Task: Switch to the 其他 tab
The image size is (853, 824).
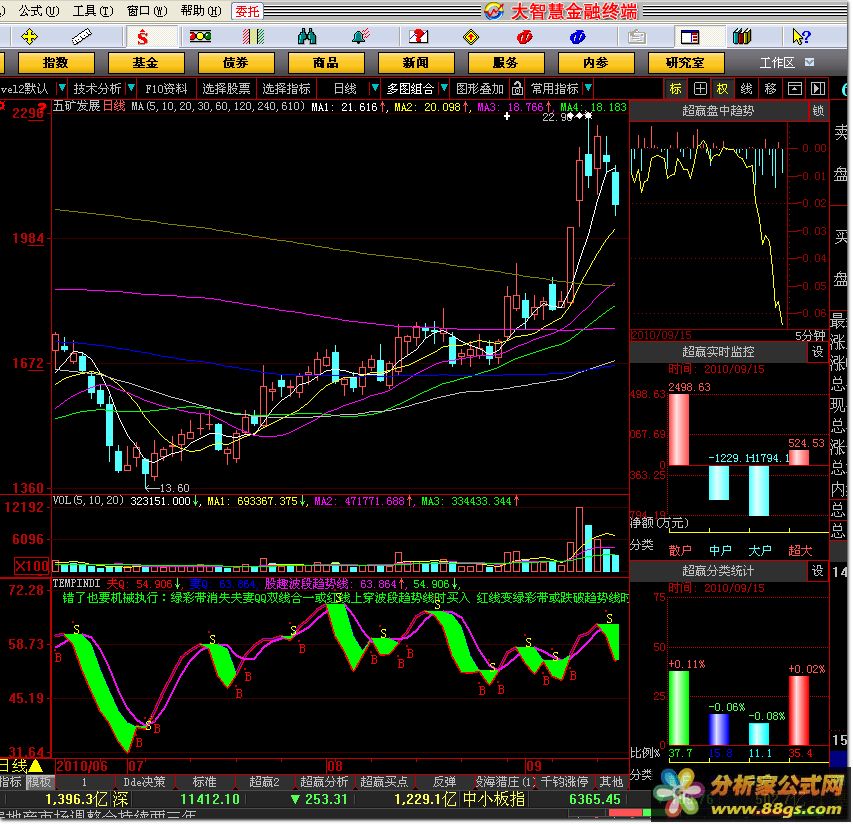Action: (611, 782)
